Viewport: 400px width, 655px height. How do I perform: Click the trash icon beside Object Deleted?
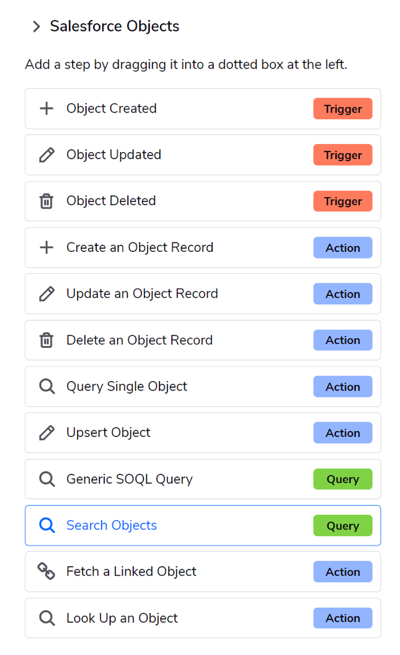coord(46,201)
